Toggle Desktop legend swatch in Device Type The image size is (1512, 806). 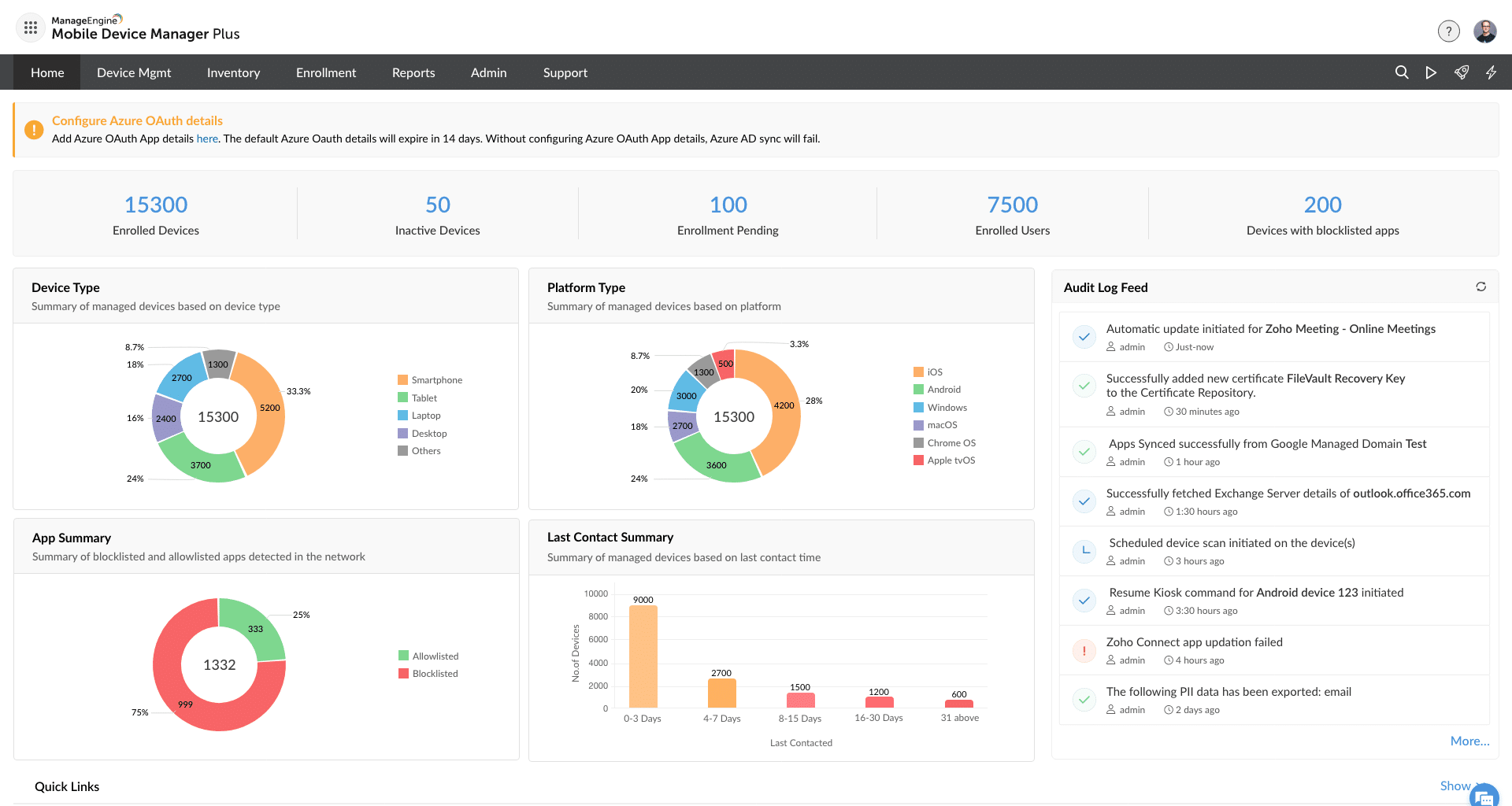403,433
